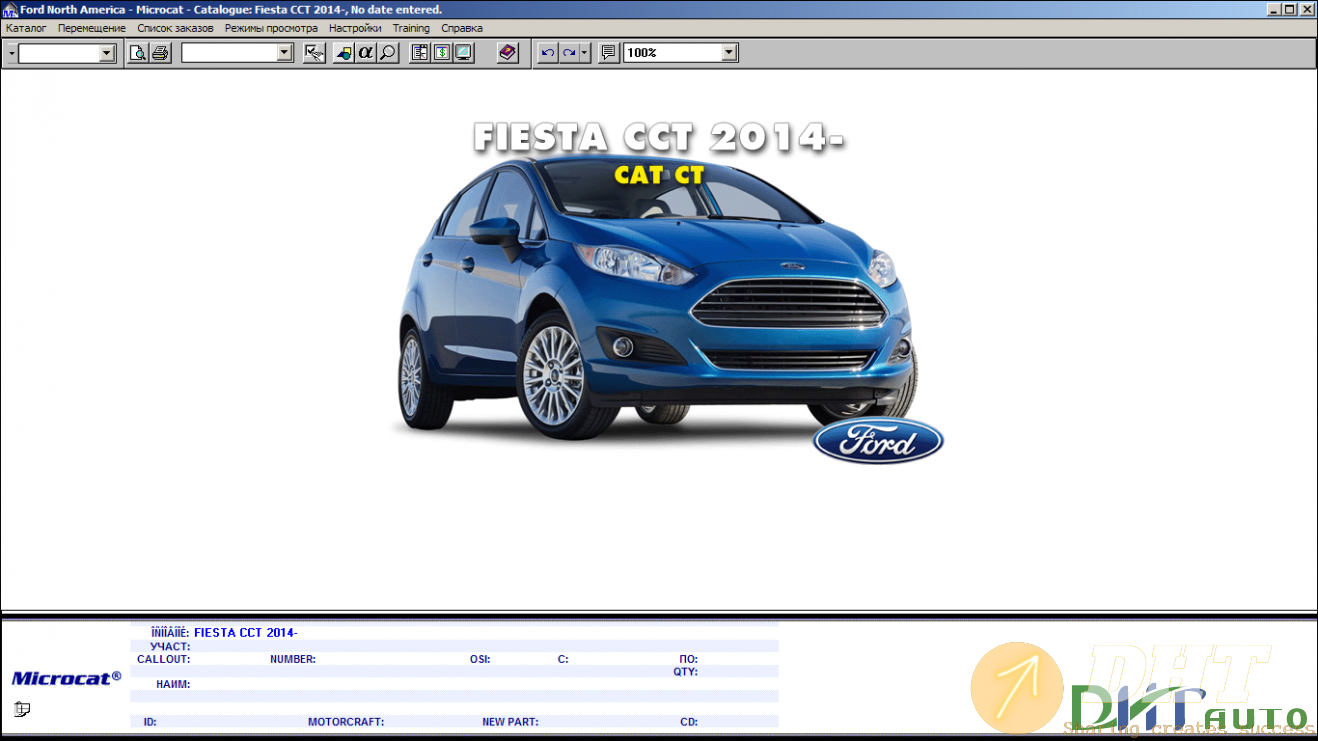Click the undo arrow icon
This screenshot has width=1318, height=741.
[548, 53]
